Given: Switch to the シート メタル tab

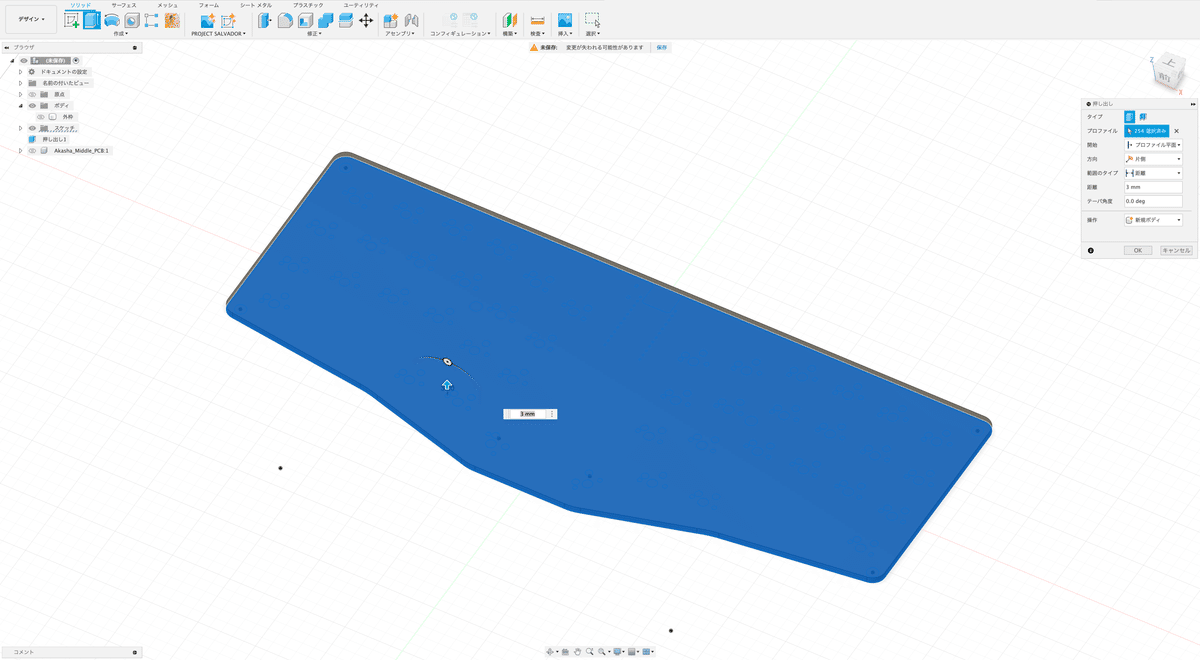Looking at the screenshot, I should [x=256, y=5].
